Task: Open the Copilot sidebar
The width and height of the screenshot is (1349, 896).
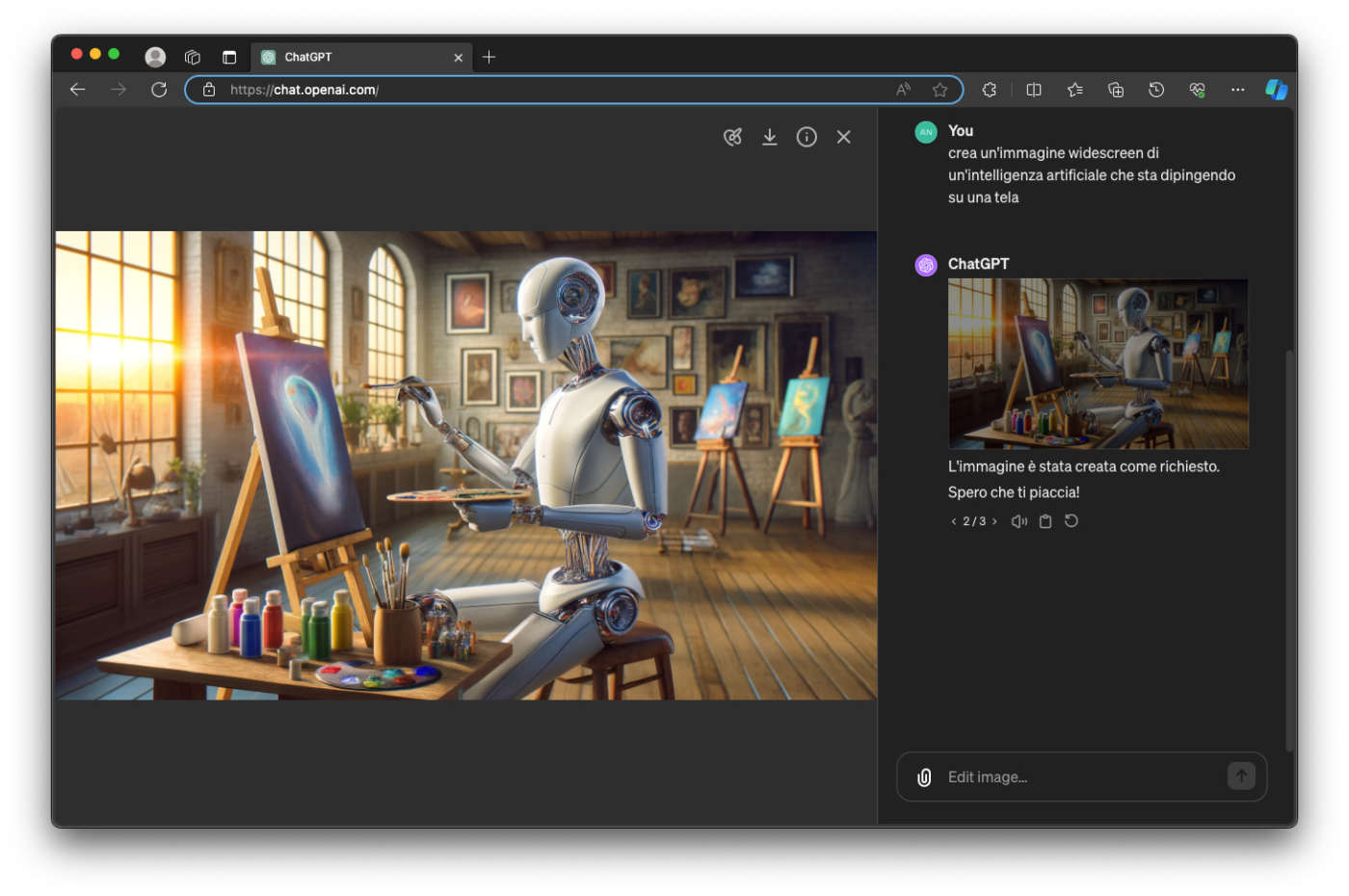Action: (x=1276, y=90)
